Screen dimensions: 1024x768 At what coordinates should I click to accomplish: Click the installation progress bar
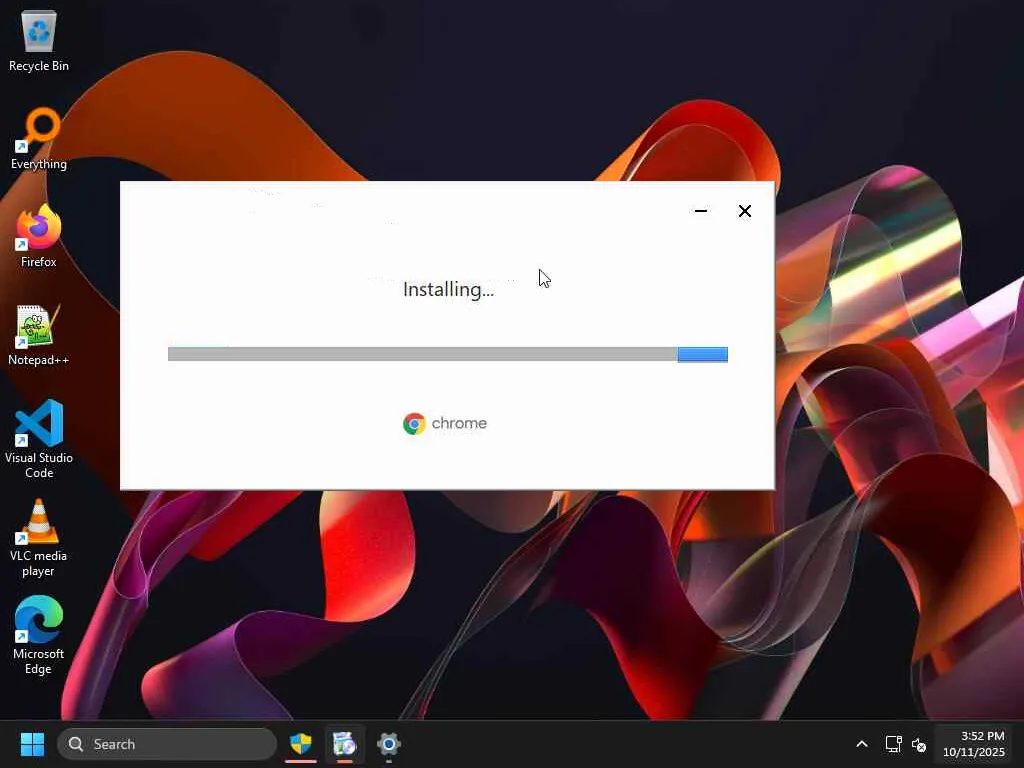click(447, 354)
